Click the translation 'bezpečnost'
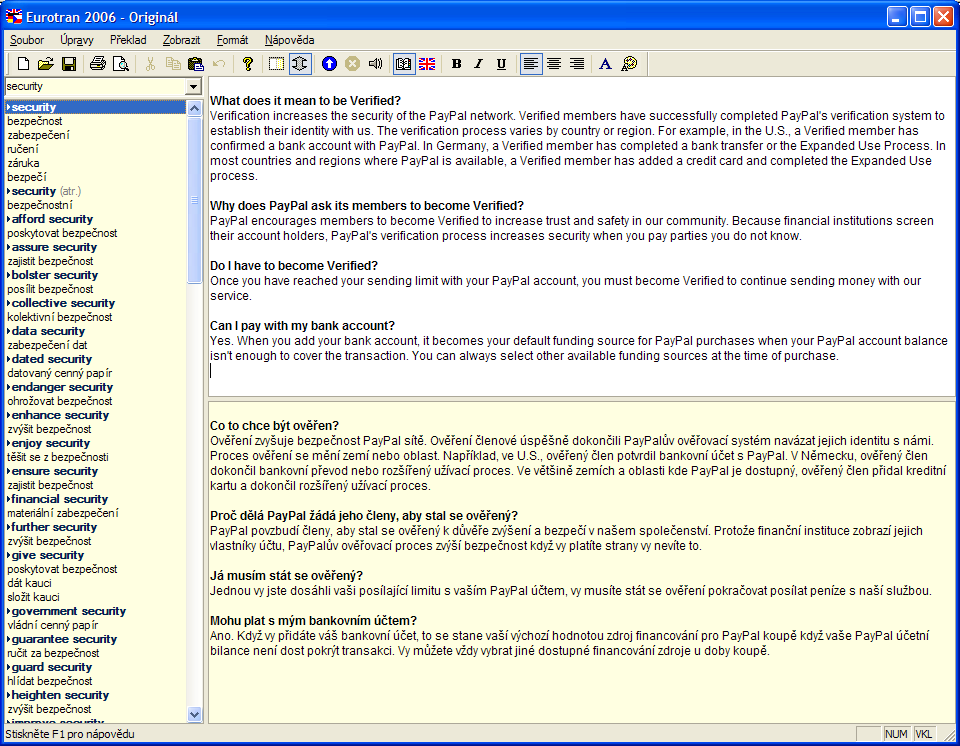The height and width of the screenshot is (746, 960). [x=34, y=121]
